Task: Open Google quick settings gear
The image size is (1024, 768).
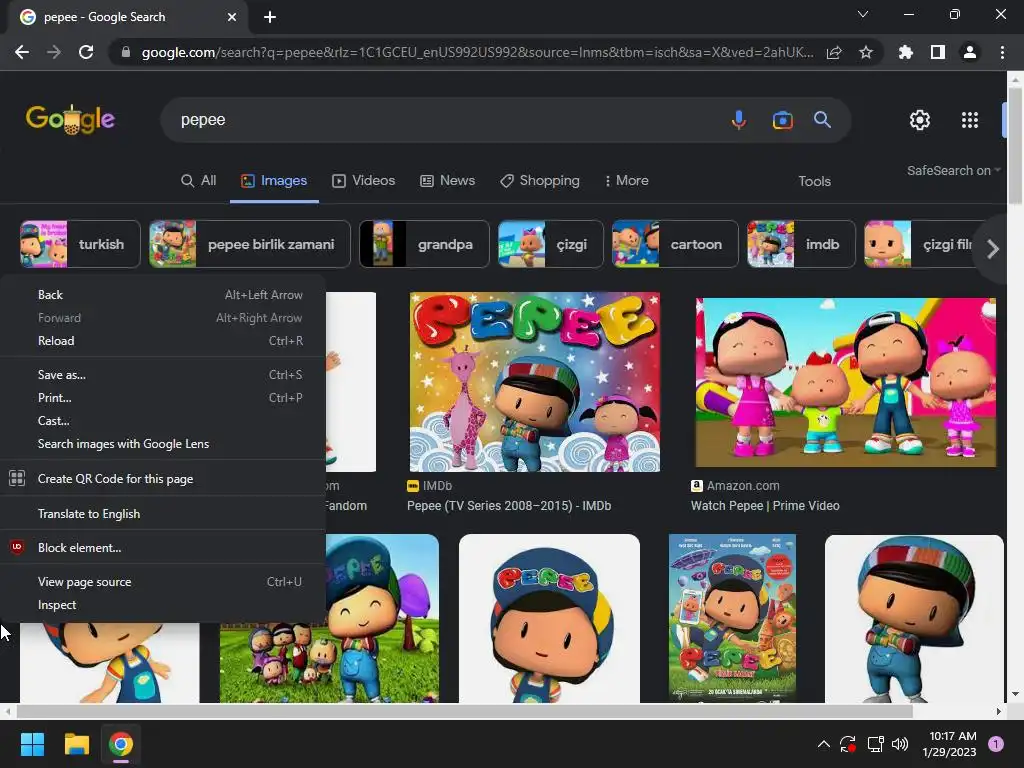Action: [920, 120]
